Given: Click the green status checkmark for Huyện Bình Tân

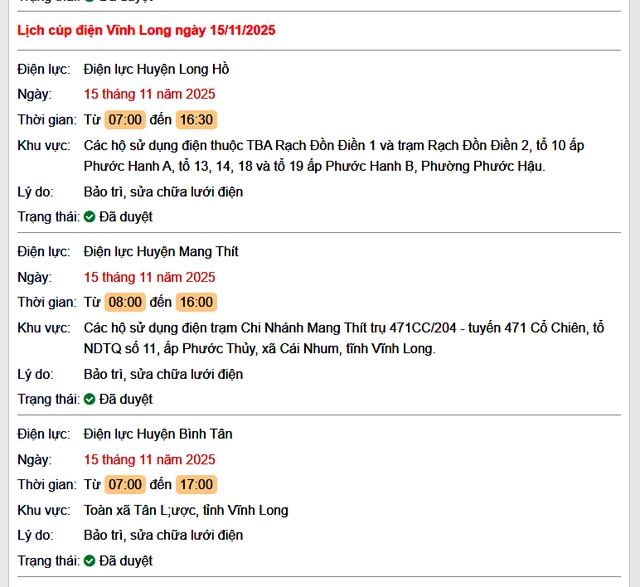Looking at the screenshot, I should 89,561.
